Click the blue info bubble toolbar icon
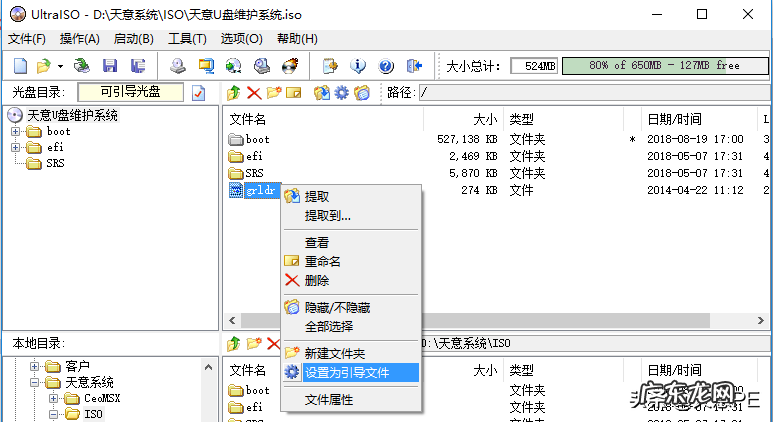The width and height of the screenshot is (773, 422). pos(358,66)
